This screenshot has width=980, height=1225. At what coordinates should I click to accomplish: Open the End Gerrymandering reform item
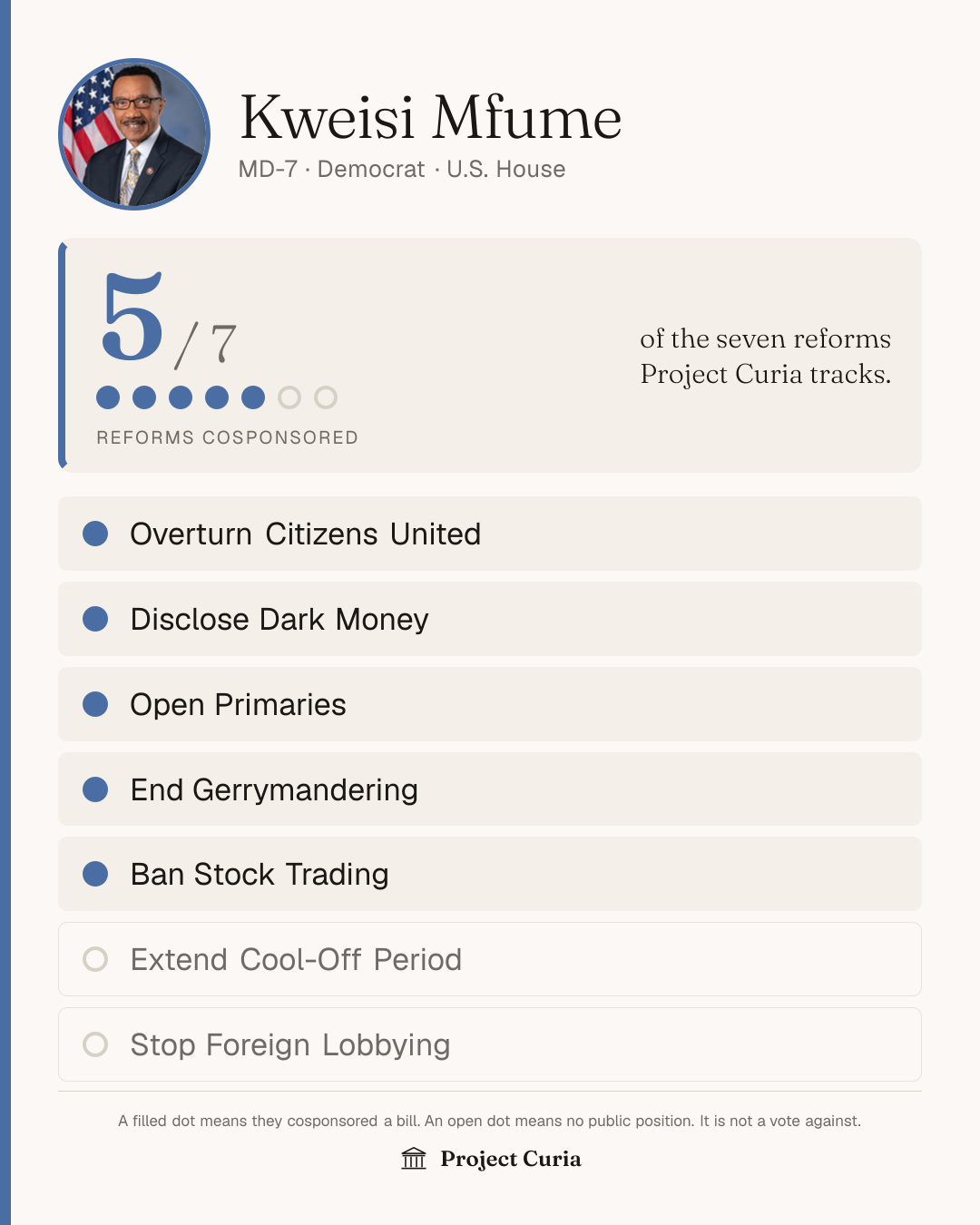point(490,789)
